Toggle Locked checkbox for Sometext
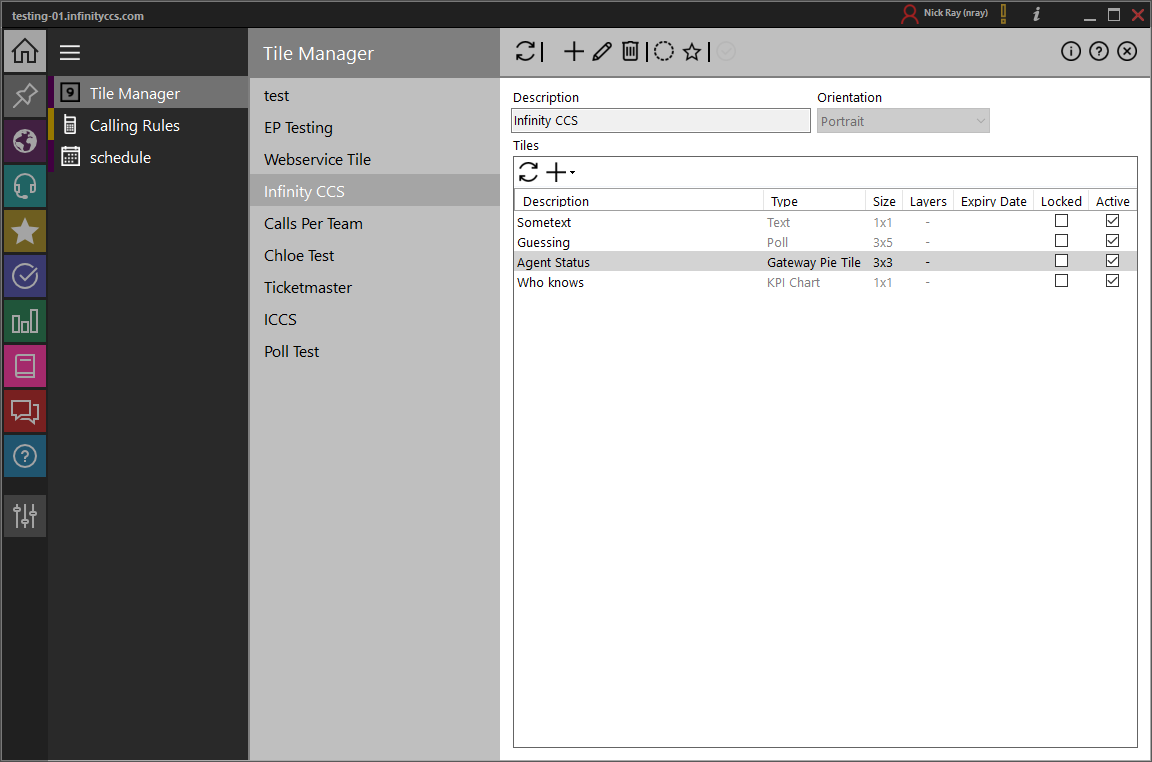 [x=1061, y=220]
